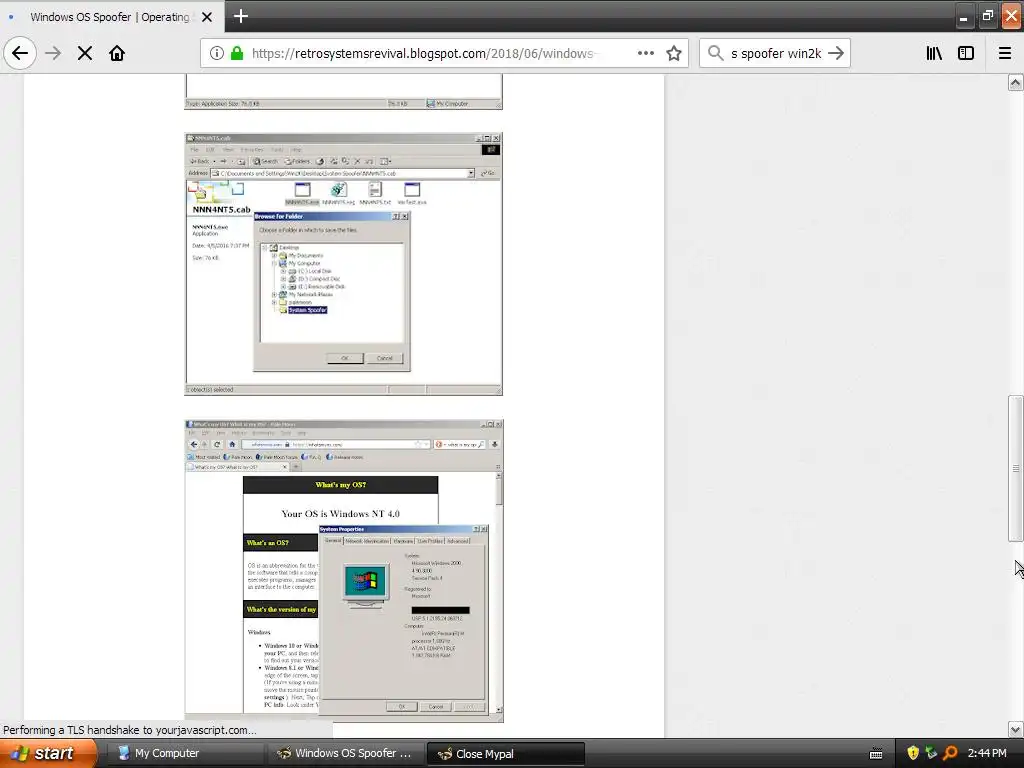Switch to Windows OS Spoofer taskbar button
Screen dimensions: 1024x768
(x=345, y=753)
